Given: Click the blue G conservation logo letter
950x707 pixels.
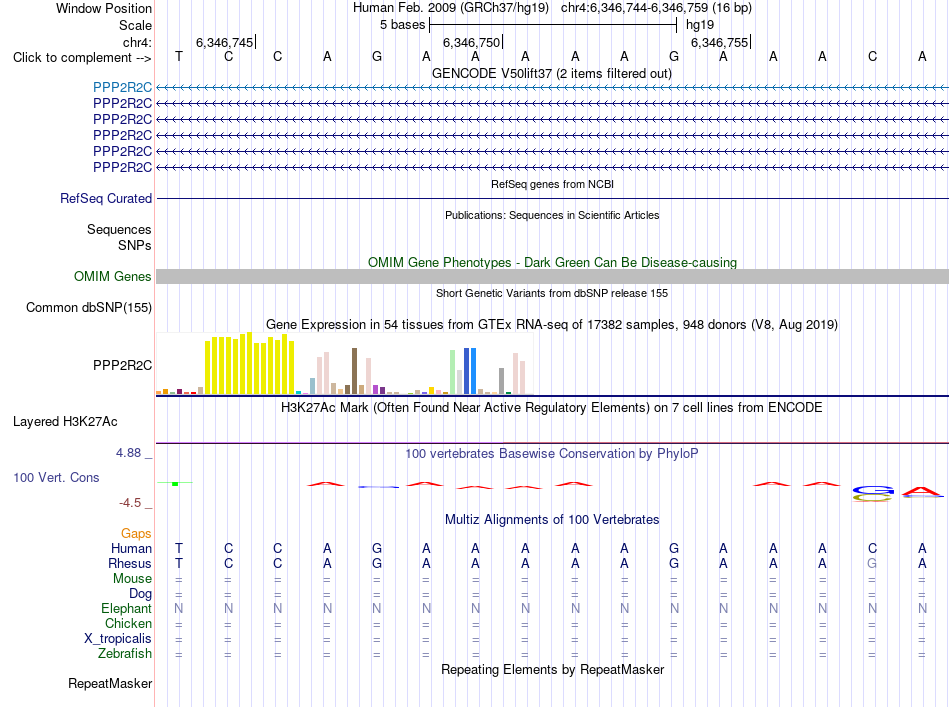Looking at the screenshot, I should tap(873, 490).
